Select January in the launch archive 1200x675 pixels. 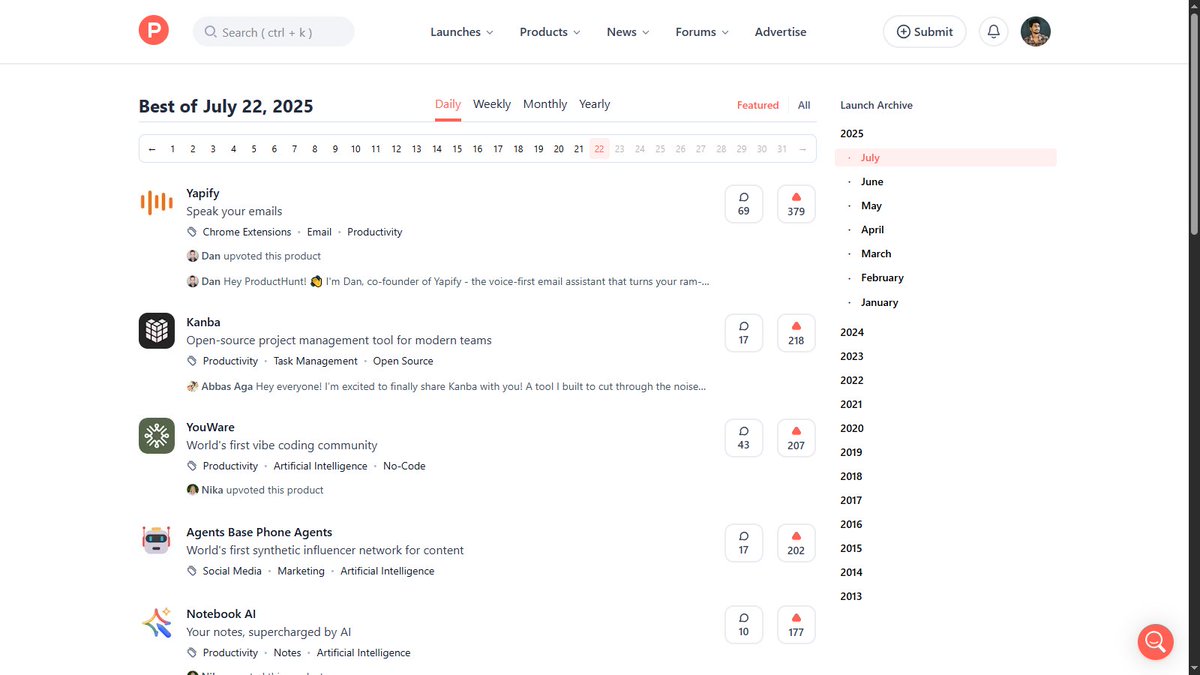coord(880,302)
